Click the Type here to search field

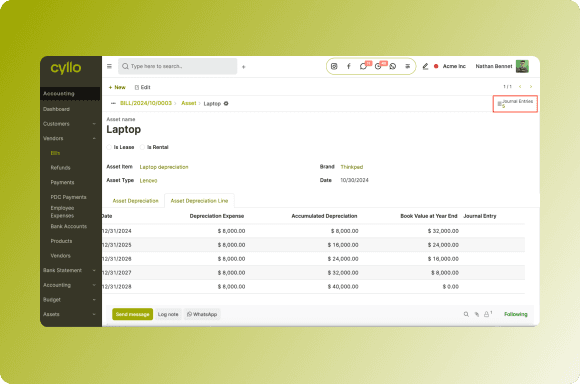click(x=178, y=66)
